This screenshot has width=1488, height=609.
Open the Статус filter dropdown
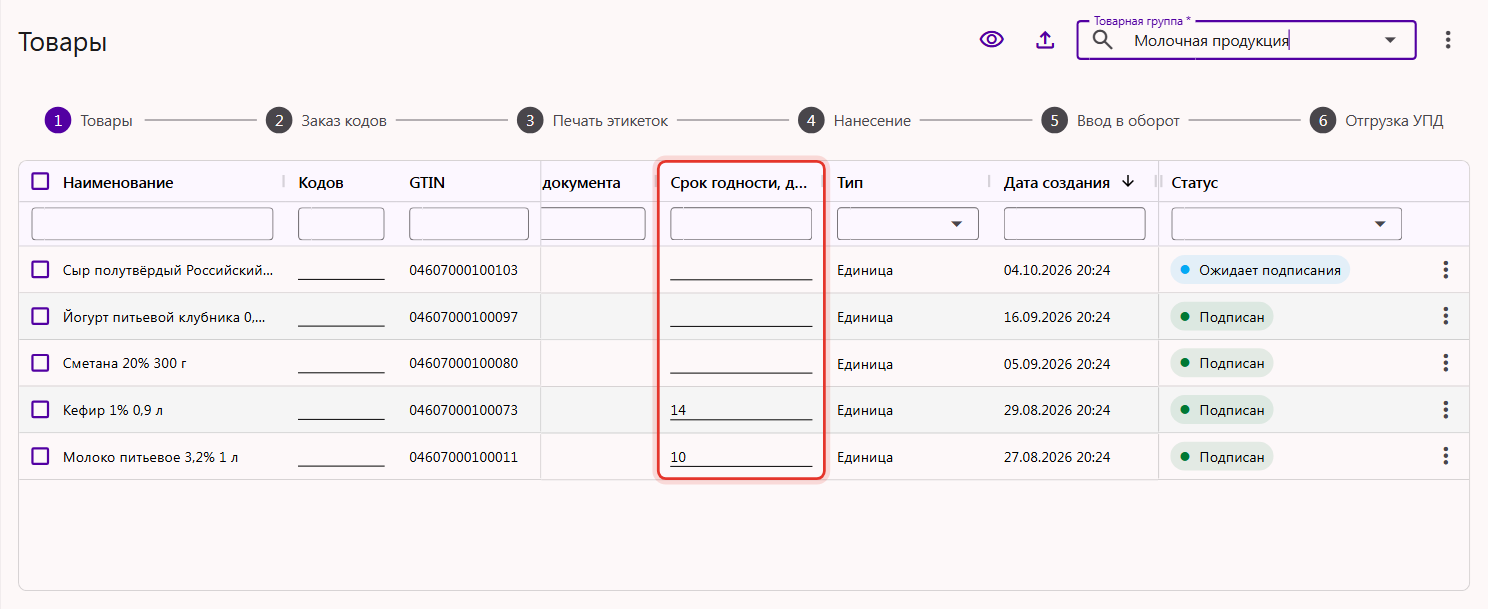1286,224
